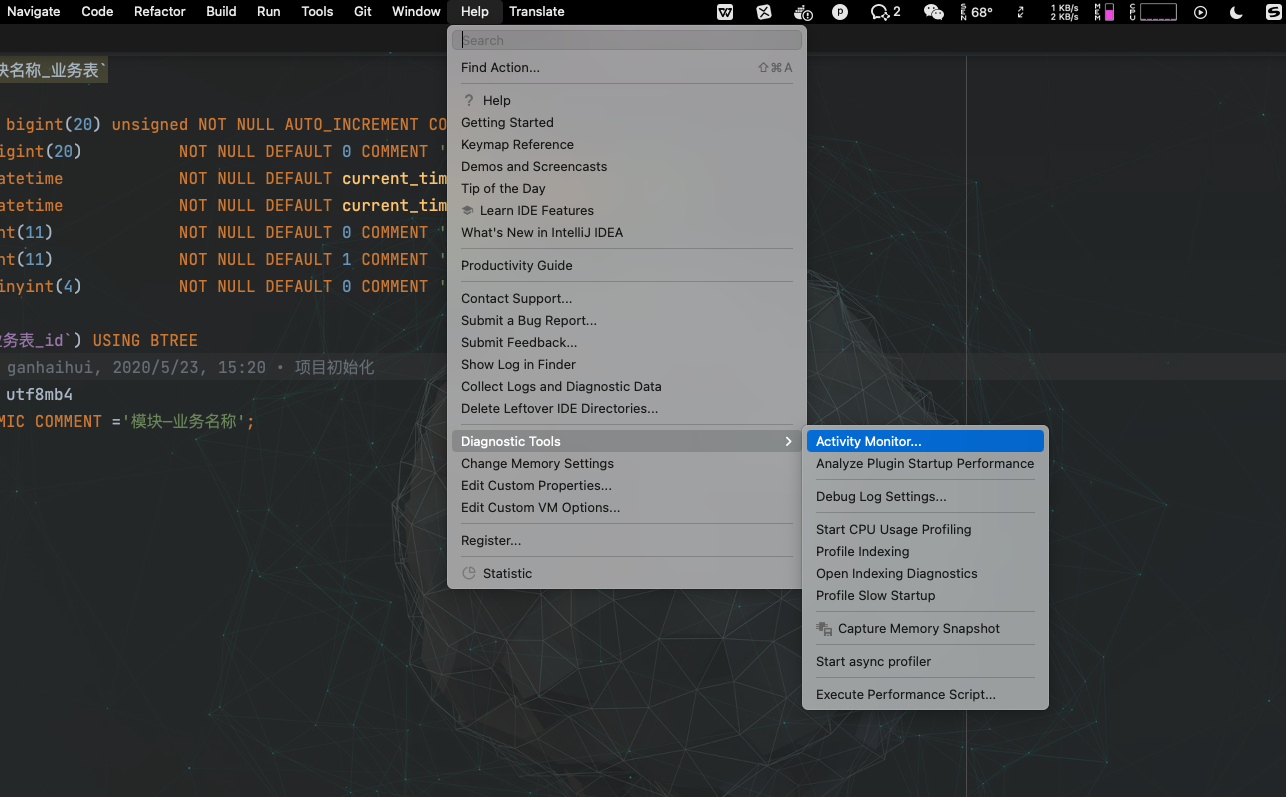Open the WPS Office menu bar icon

pos(725,12)
